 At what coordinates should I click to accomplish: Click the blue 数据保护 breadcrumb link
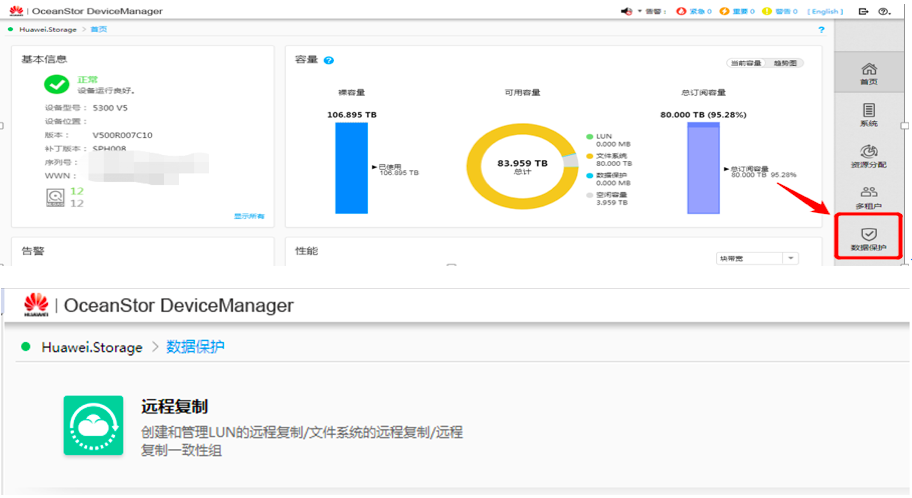click(195, 347)
